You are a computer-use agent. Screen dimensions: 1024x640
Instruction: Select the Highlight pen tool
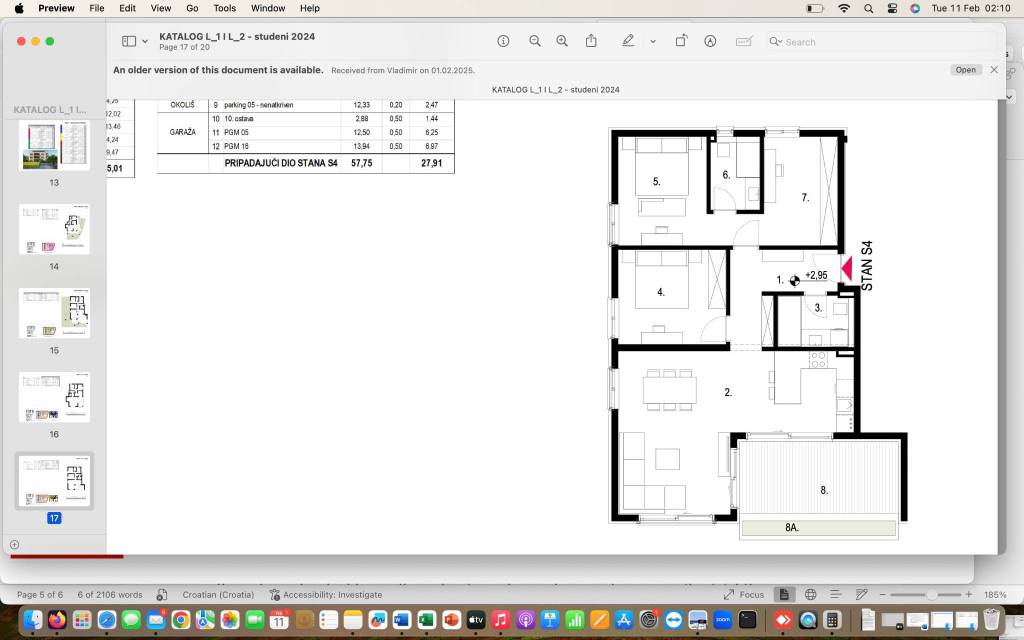tap(628, 41)
